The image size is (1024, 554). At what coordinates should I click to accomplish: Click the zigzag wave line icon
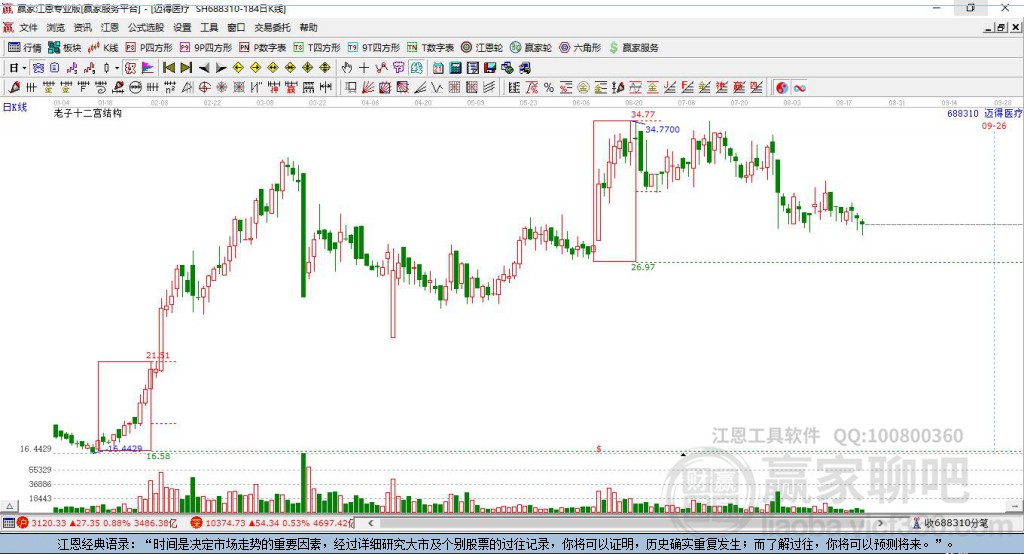(x=436, y=87)
